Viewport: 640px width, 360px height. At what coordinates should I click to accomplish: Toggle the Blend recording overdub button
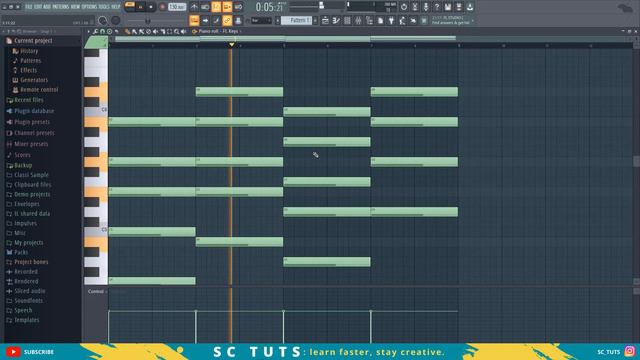227,7
